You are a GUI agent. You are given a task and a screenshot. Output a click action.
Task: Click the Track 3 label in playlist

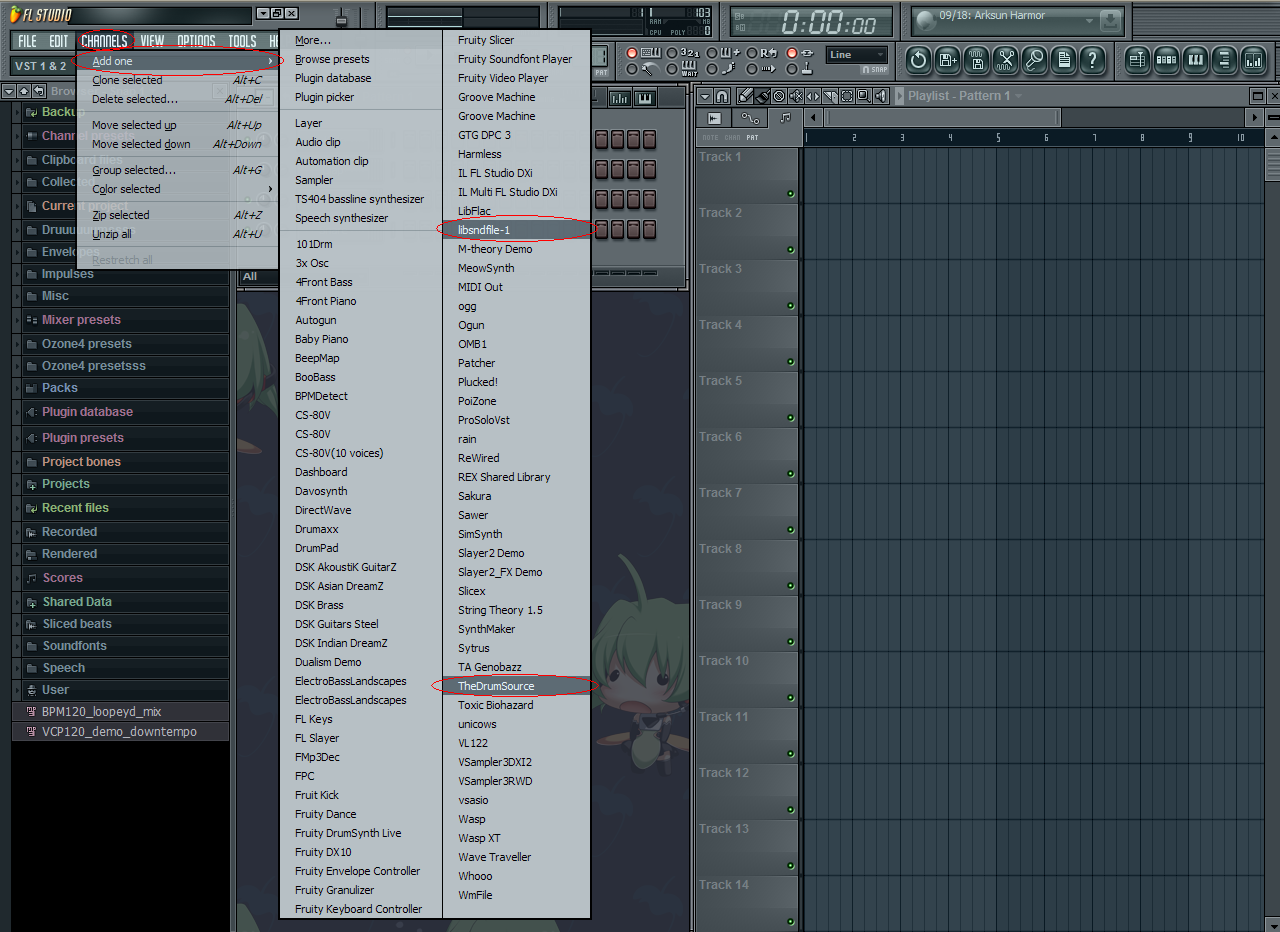tap(721, 269)
